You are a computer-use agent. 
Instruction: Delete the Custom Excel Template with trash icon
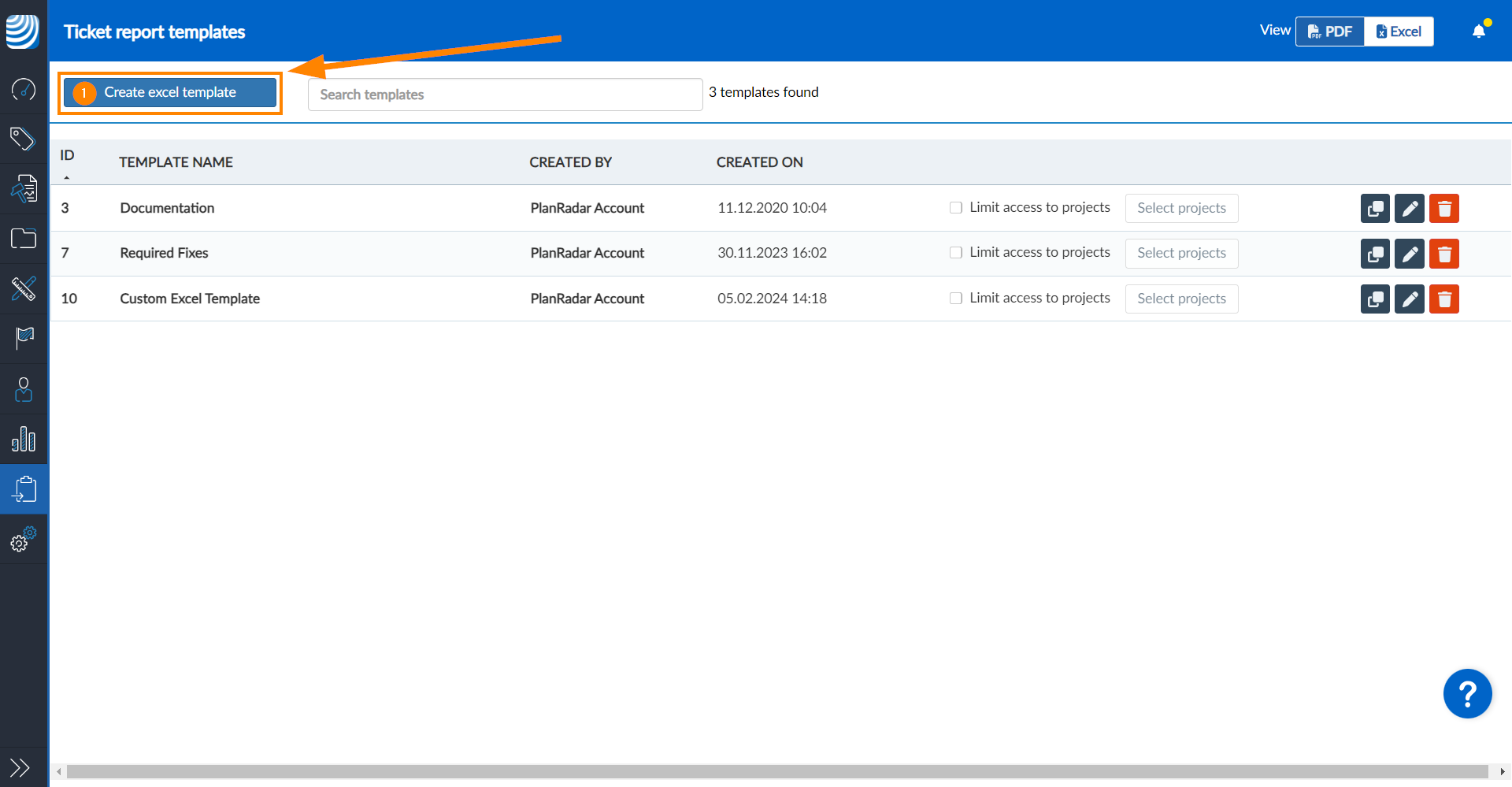tap(1444, 299)
